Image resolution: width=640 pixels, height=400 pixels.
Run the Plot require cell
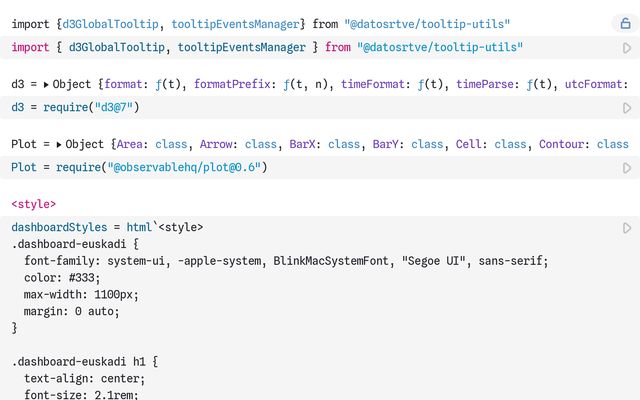pos(627,167)
